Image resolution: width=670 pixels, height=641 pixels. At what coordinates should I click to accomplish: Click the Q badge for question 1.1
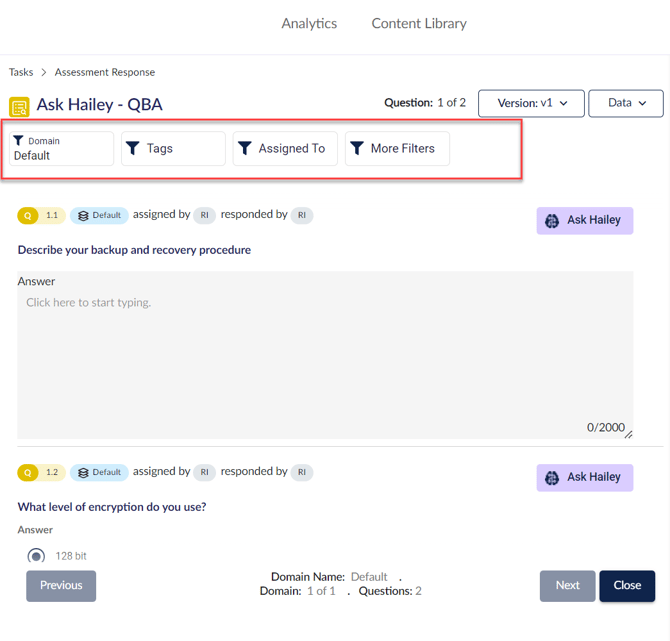coord(29,215)
